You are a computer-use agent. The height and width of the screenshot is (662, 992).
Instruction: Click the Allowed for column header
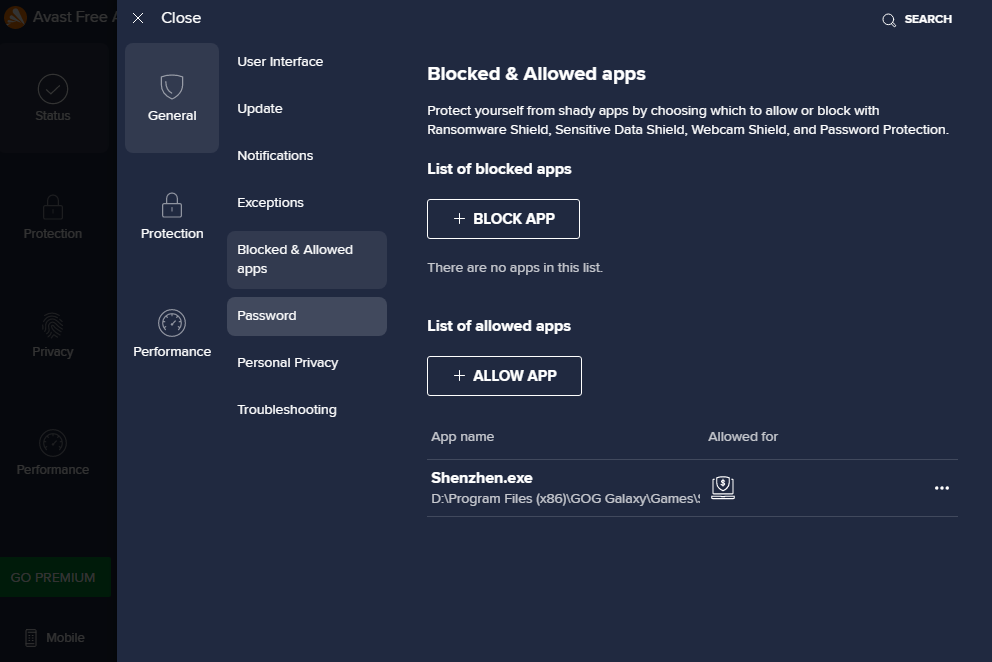(x=743, y=437)
